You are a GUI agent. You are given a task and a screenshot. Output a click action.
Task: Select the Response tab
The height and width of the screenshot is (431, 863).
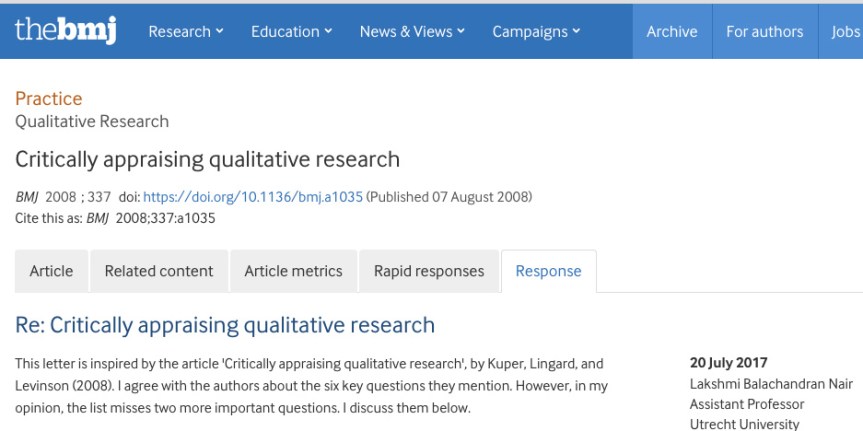point(548,271)
